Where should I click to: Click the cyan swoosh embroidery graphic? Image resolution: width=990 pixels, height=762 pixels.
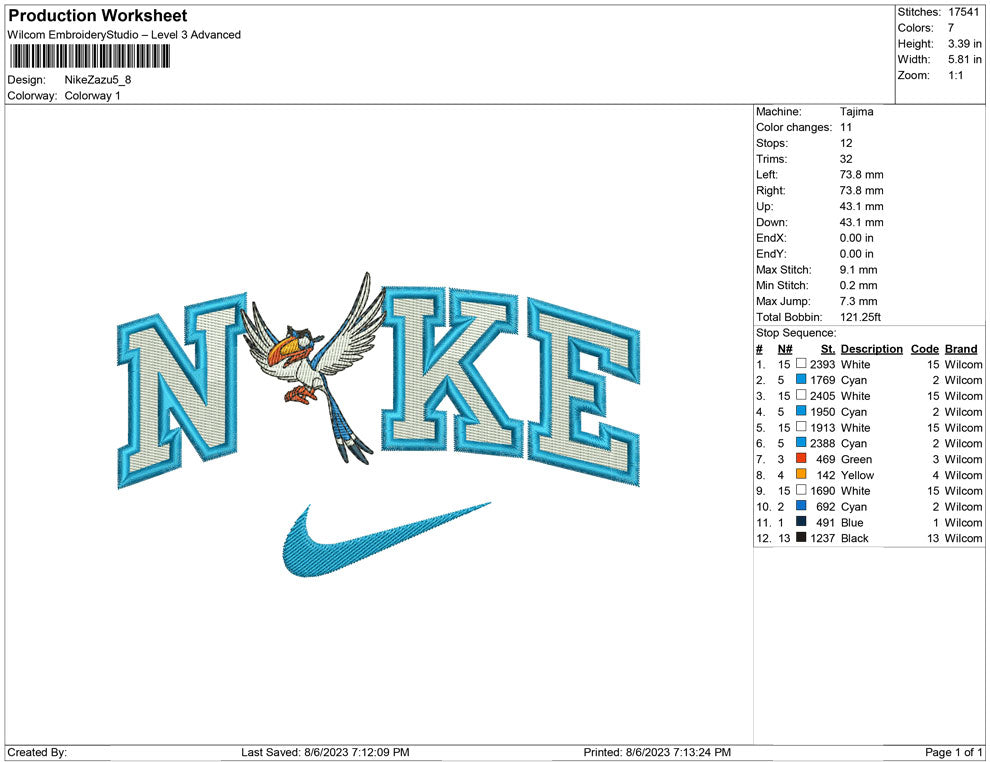[x=385, y=540]
